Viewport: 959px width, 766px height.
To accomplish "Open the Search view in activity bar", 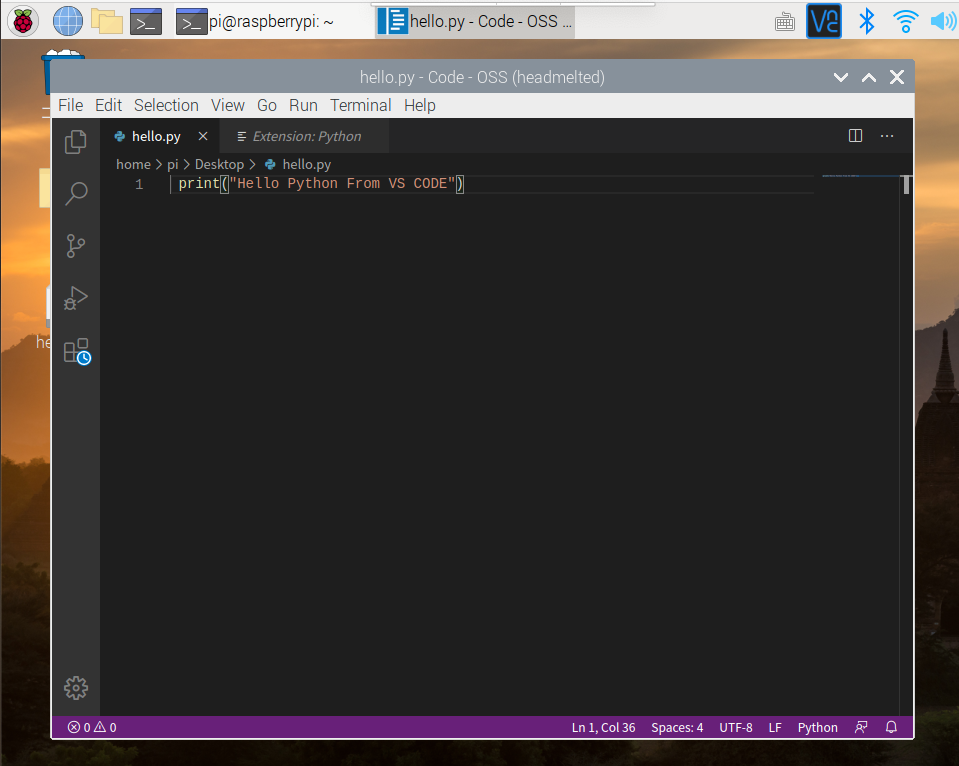I will 76,193.
